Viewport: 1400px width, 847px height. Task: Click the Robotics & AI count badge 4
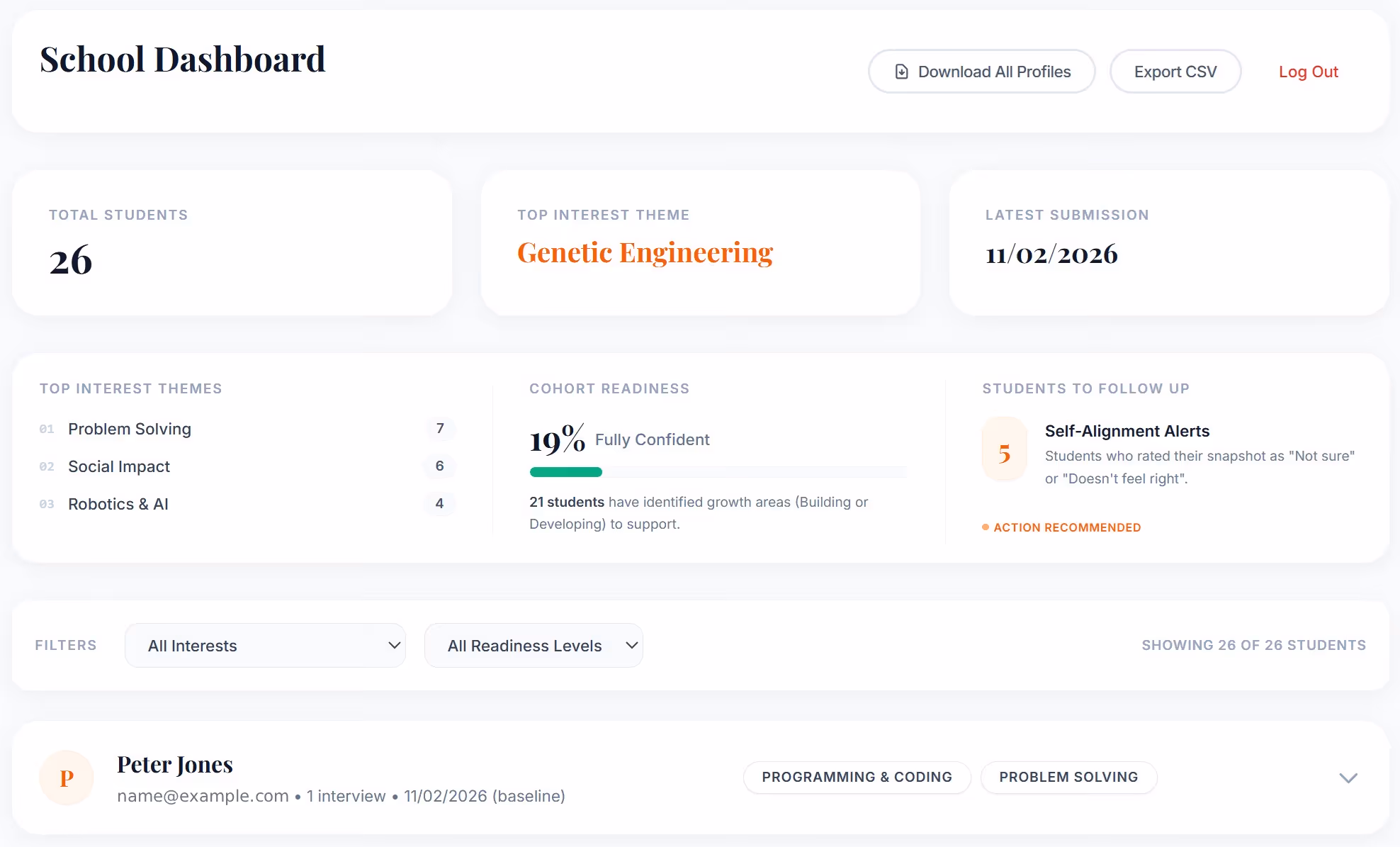coord(440,503)
